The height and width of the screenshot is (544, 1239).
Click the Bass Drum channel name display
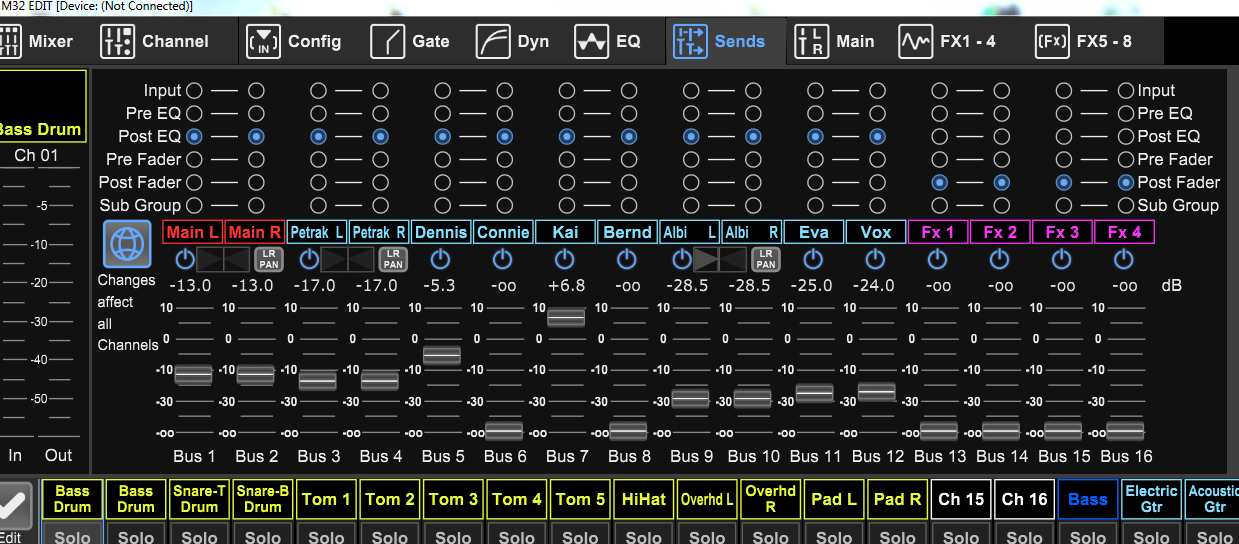click(43, 107)
